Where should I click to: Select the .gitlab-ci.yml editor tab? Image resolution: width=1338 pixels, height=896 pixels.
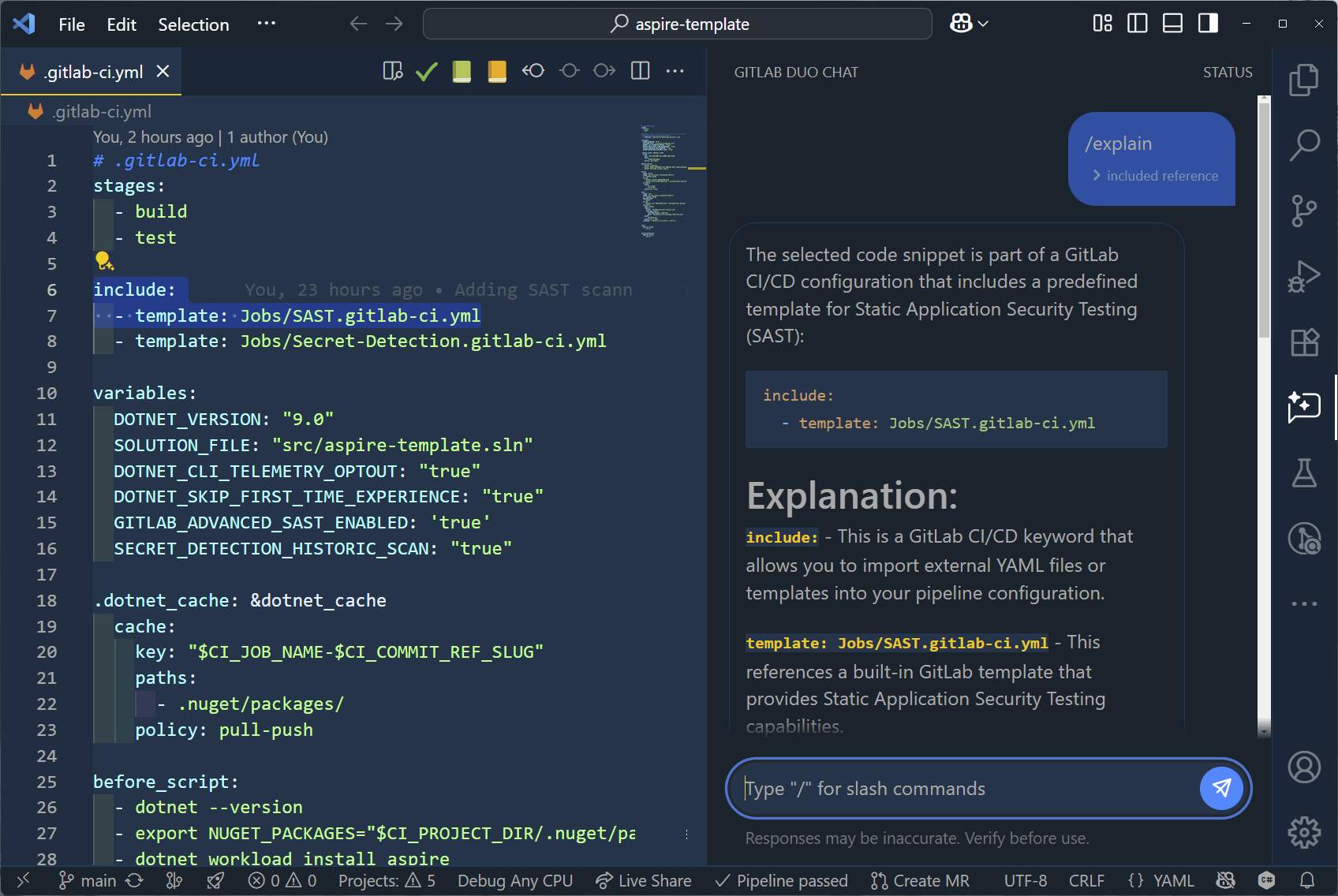coord(92,72)
